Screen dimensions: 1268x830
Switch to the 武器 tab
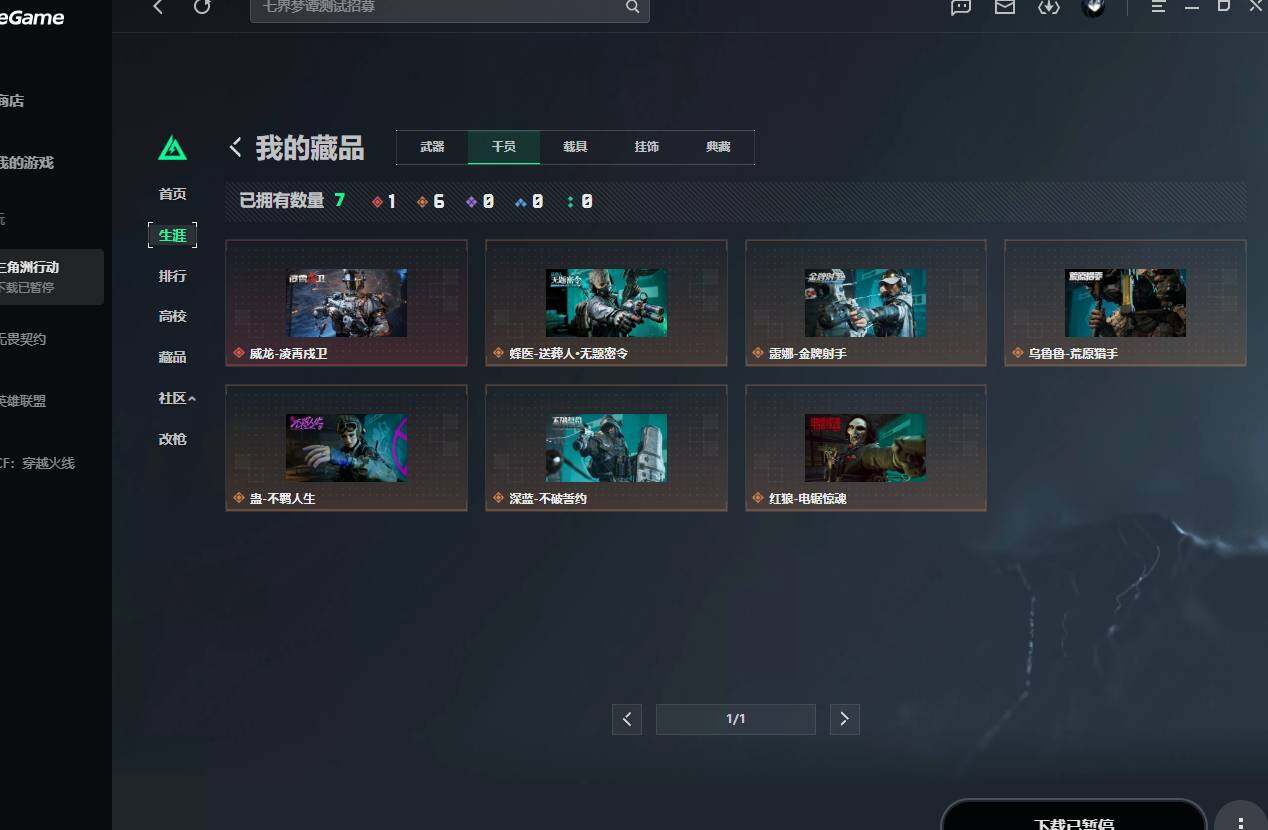(x=432, y=147)
